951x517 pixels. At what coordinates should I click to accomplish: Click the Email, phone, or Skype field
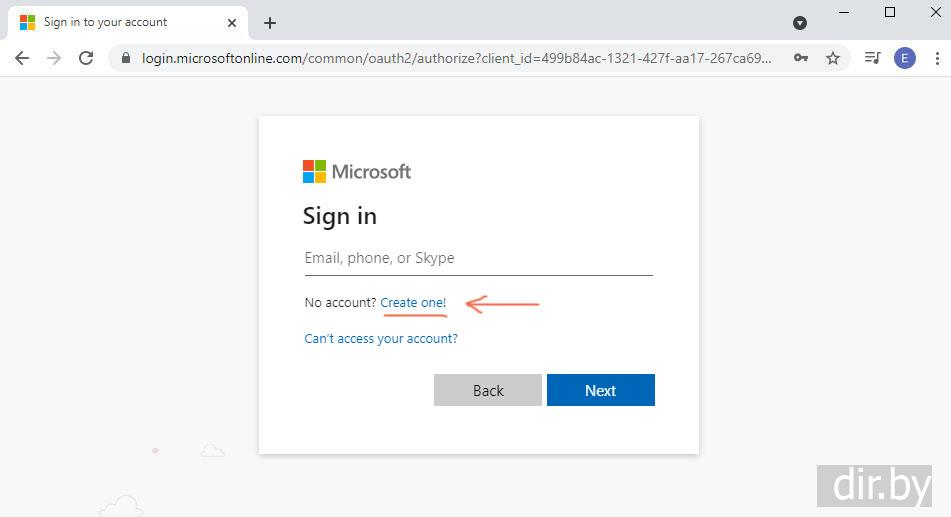(x=478, y=258)
